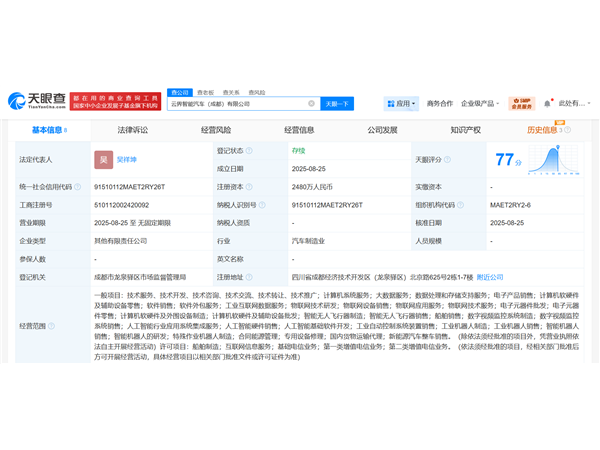Switch to the 历史信息 tab
The width and height of the screenshot is (600, 450).
(542, 130)
